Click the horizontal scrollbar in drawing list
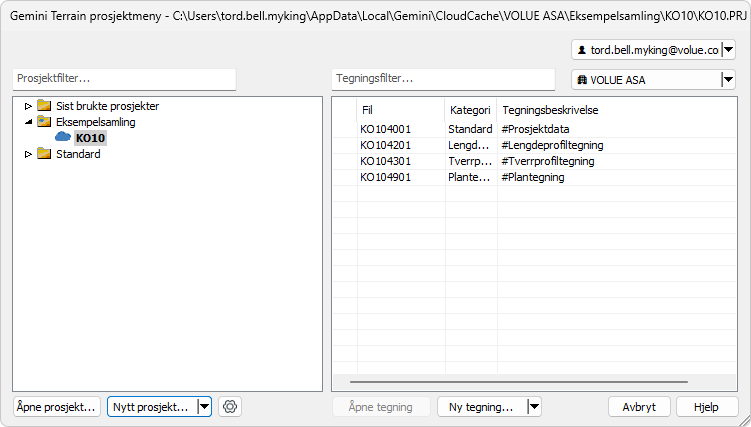Screen dimensions: 751x427 (518, 382)
